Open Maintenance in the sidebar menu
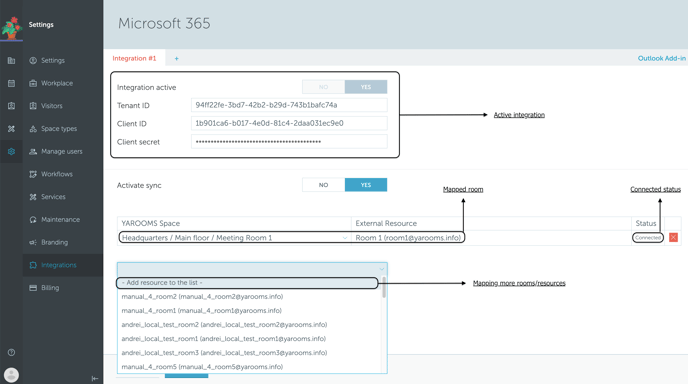The image size is (688, 384). [61, 219]
